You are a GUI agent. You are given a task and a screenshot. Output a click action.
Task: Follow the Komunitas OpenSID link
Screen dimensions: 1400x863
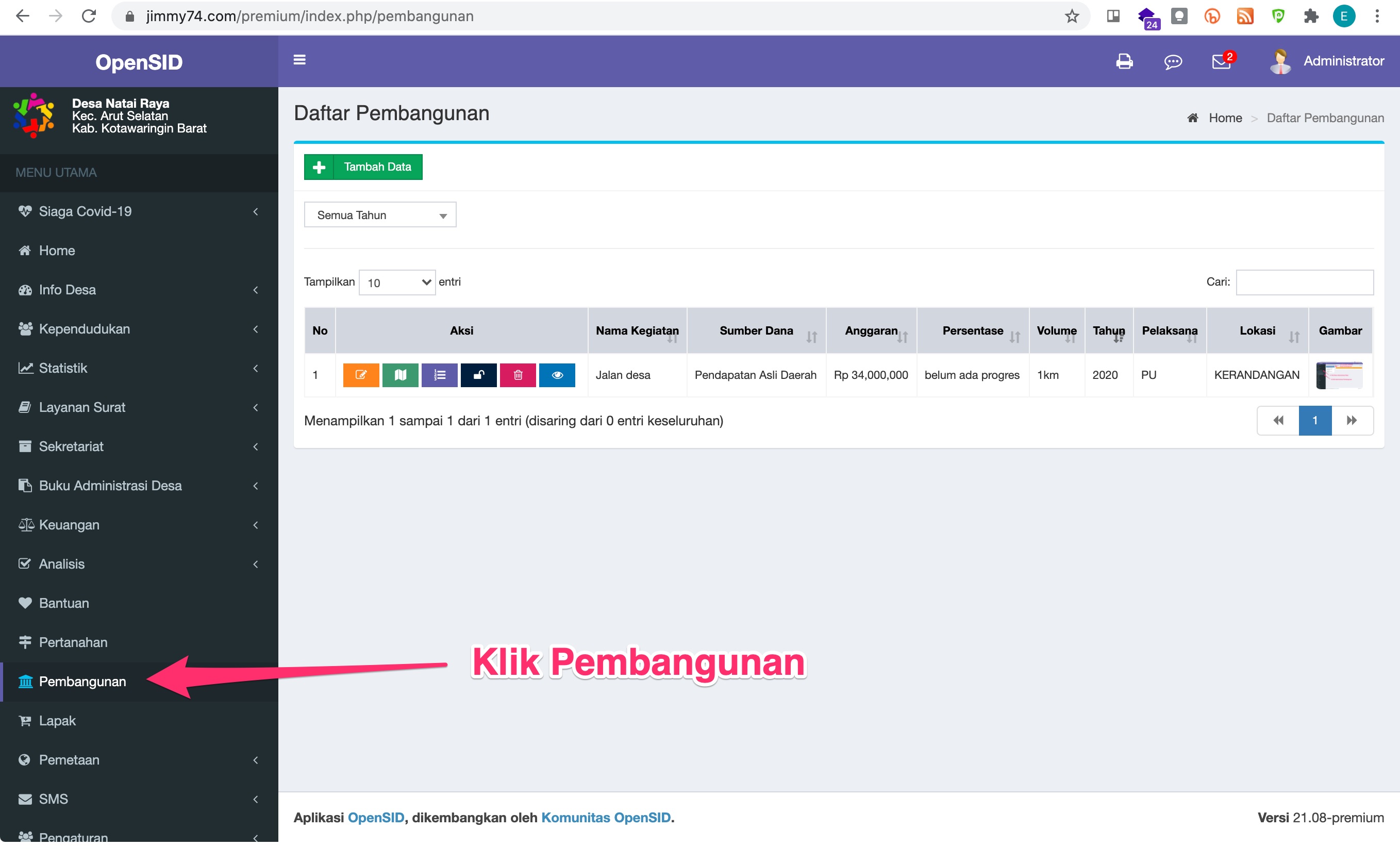click(605, 817)
